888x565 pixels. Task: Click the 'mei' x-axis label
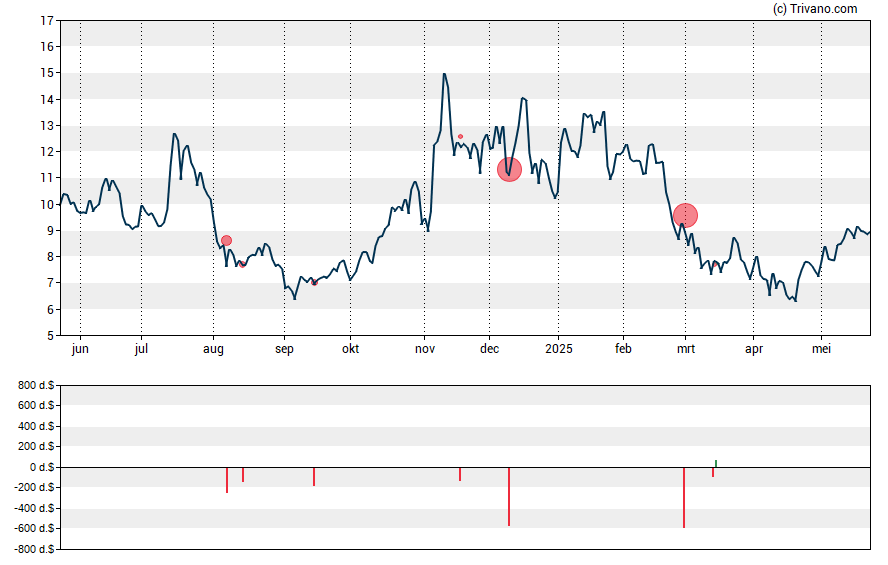click(821, 349)
